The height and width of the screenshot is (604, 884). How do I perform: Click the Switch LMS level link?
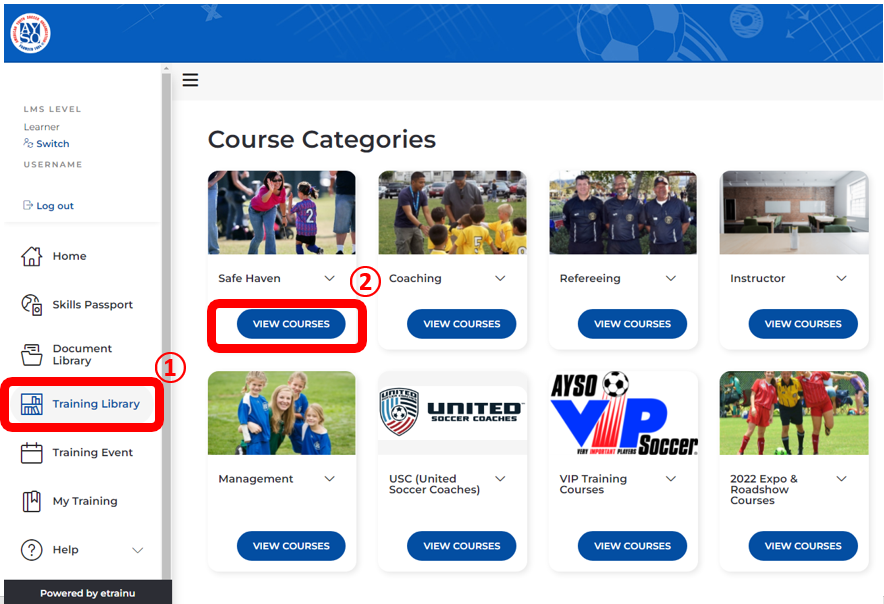(52, 144)
